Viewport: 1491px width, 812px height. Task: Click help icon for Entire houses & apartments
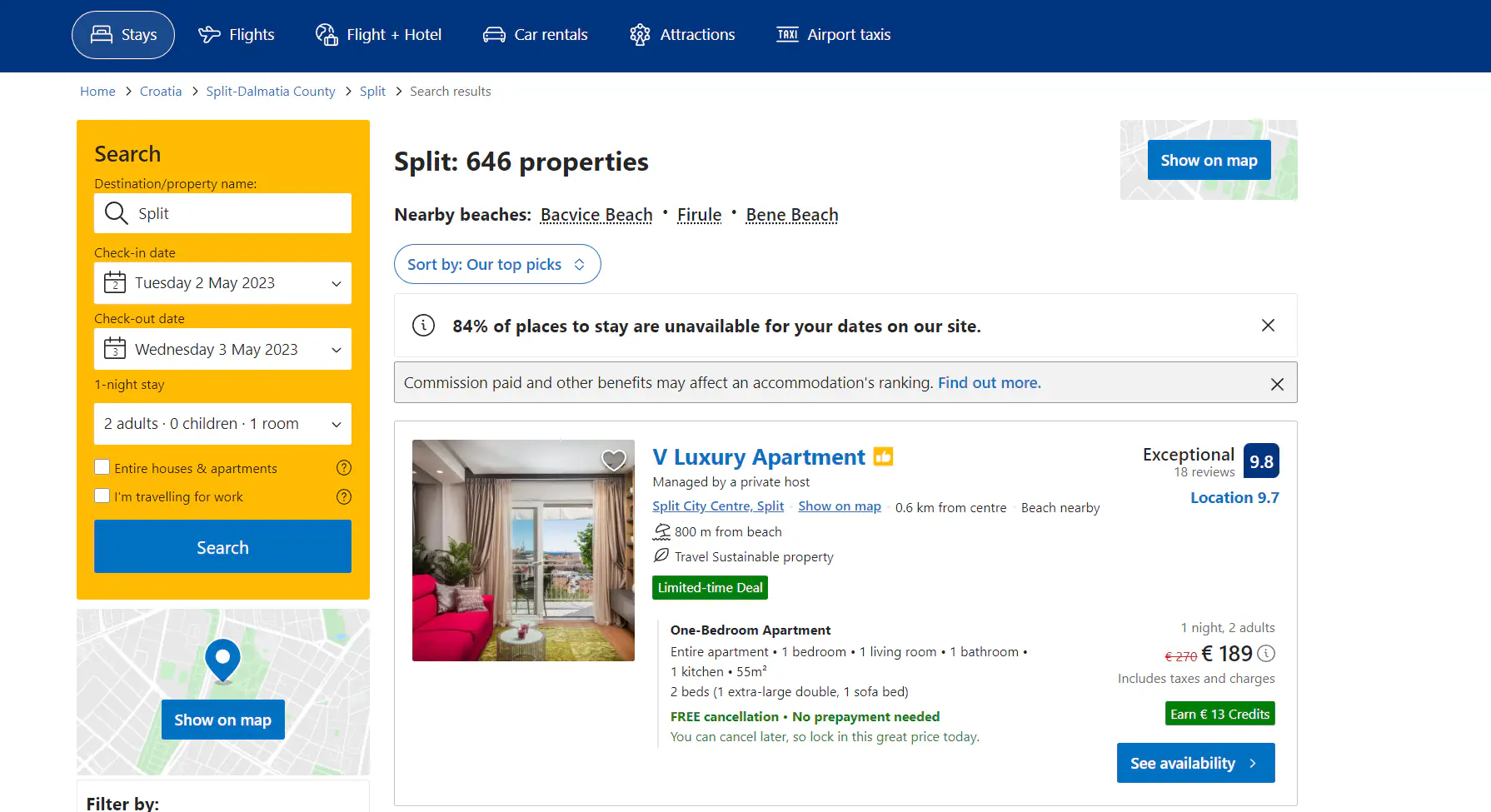[x=343, y=468]
